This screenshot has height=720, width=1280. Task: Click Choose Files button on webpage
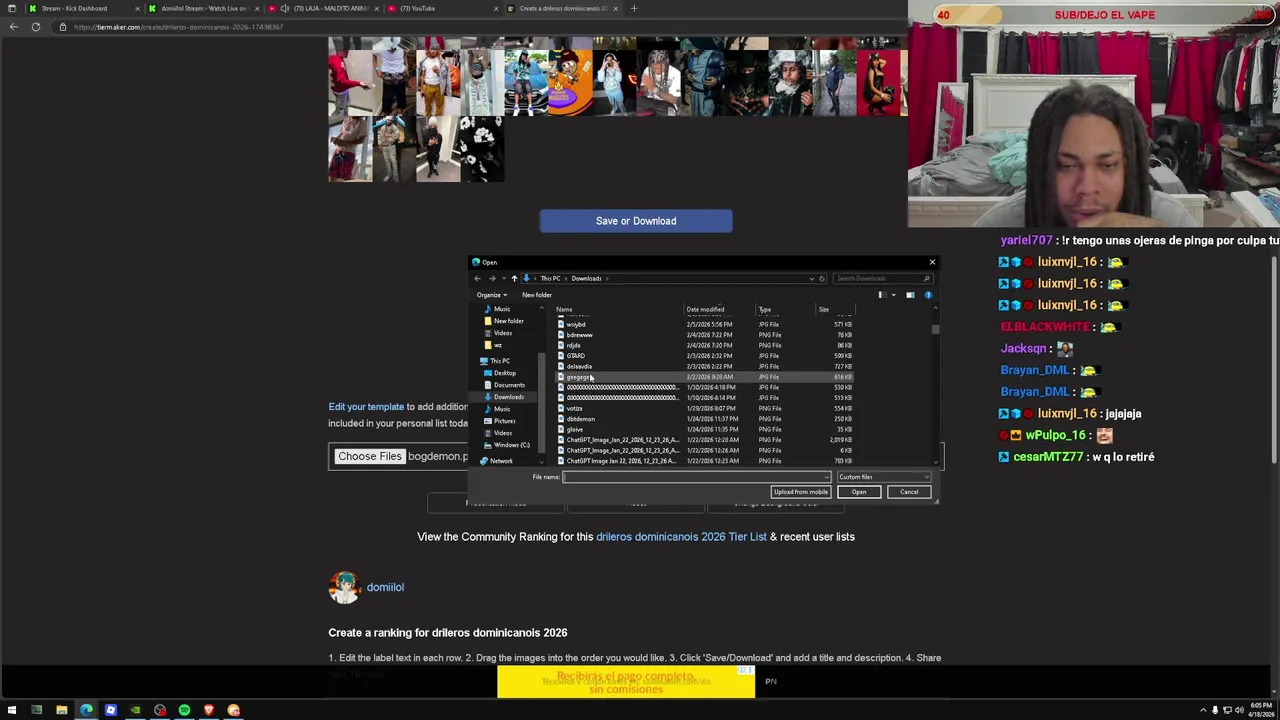pos(370,456)
